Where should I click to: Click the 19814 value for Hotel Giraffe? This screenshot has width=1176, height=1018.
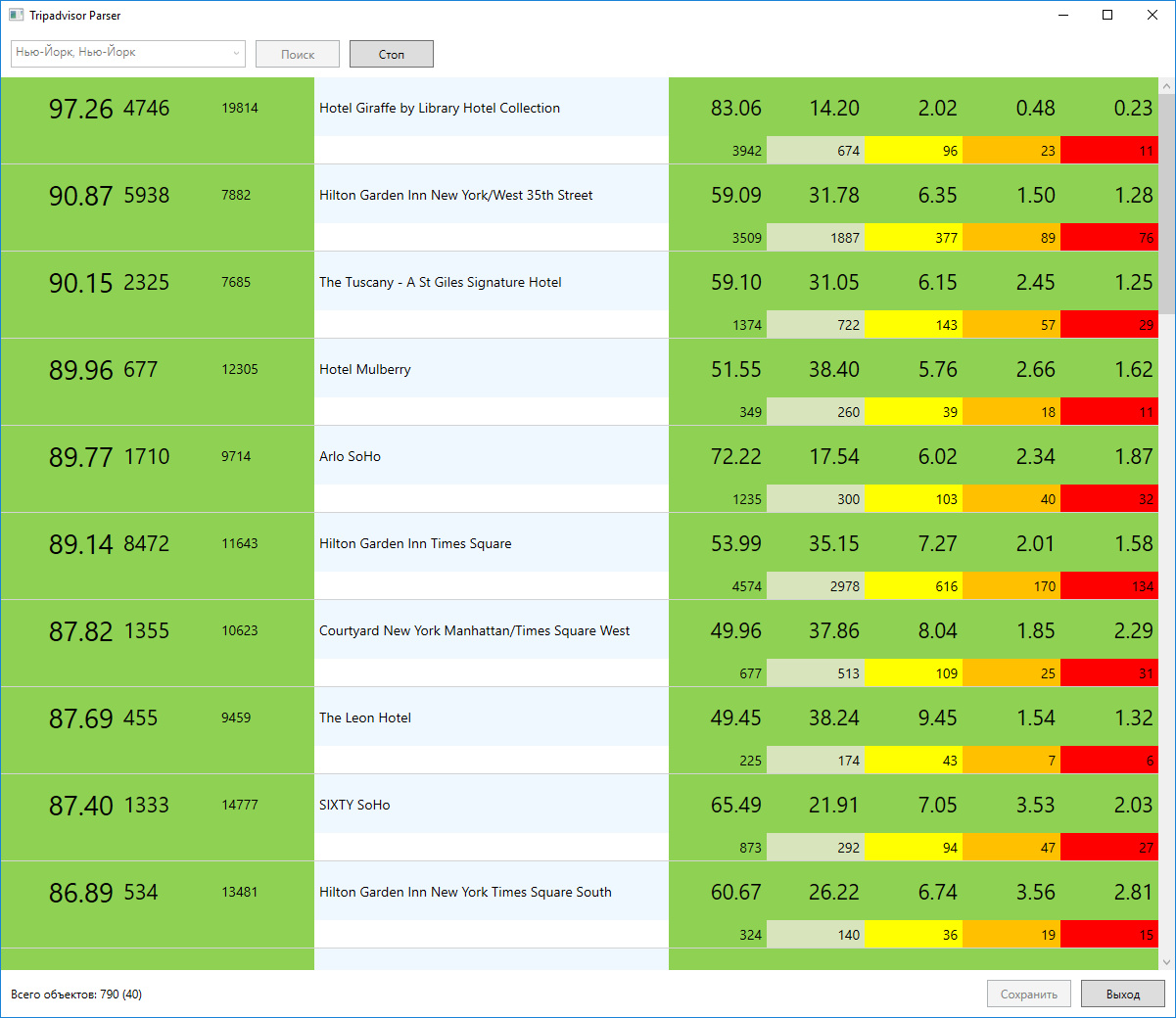[x=240, y=108]
